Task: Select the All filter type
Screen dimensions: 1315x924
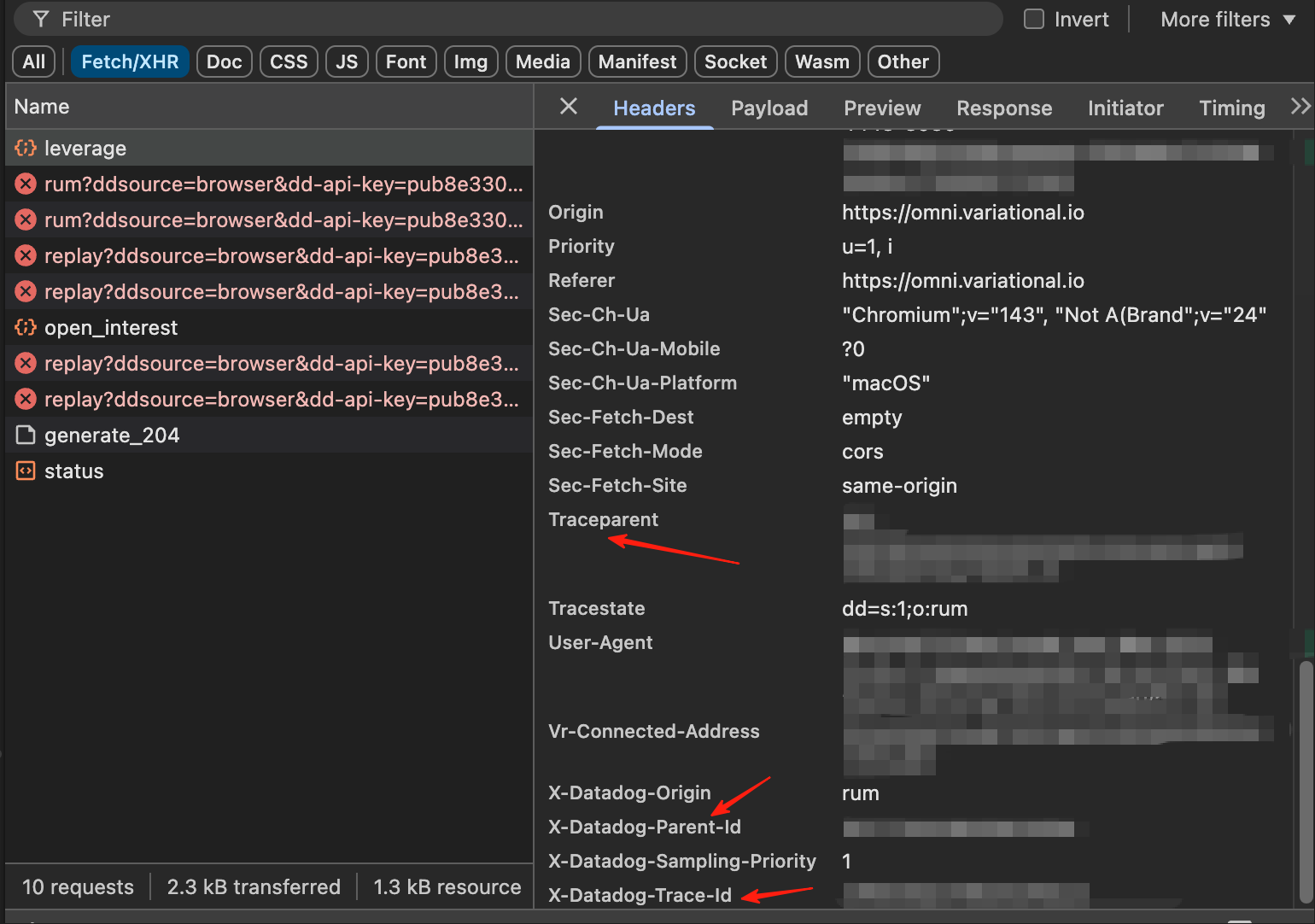Action: click(x=34, y=61)
